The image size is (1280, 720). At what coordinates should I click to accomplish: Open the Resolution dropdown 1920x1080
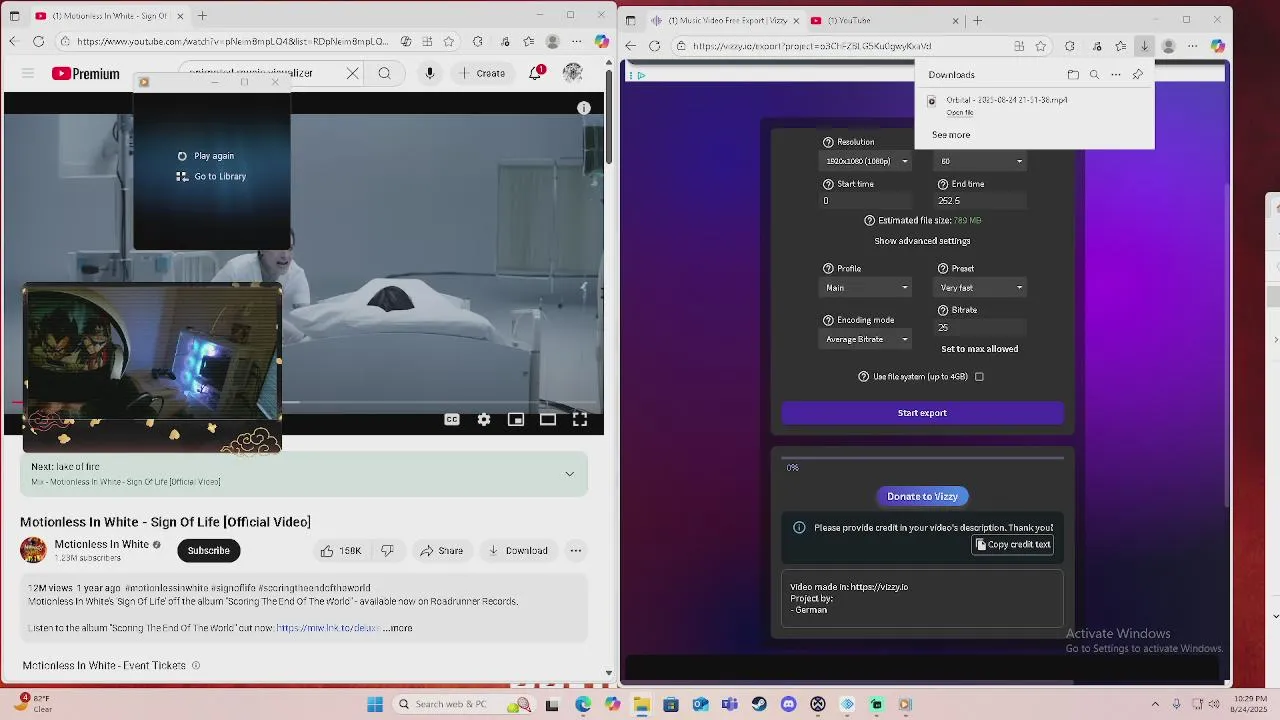pos(866,161)
